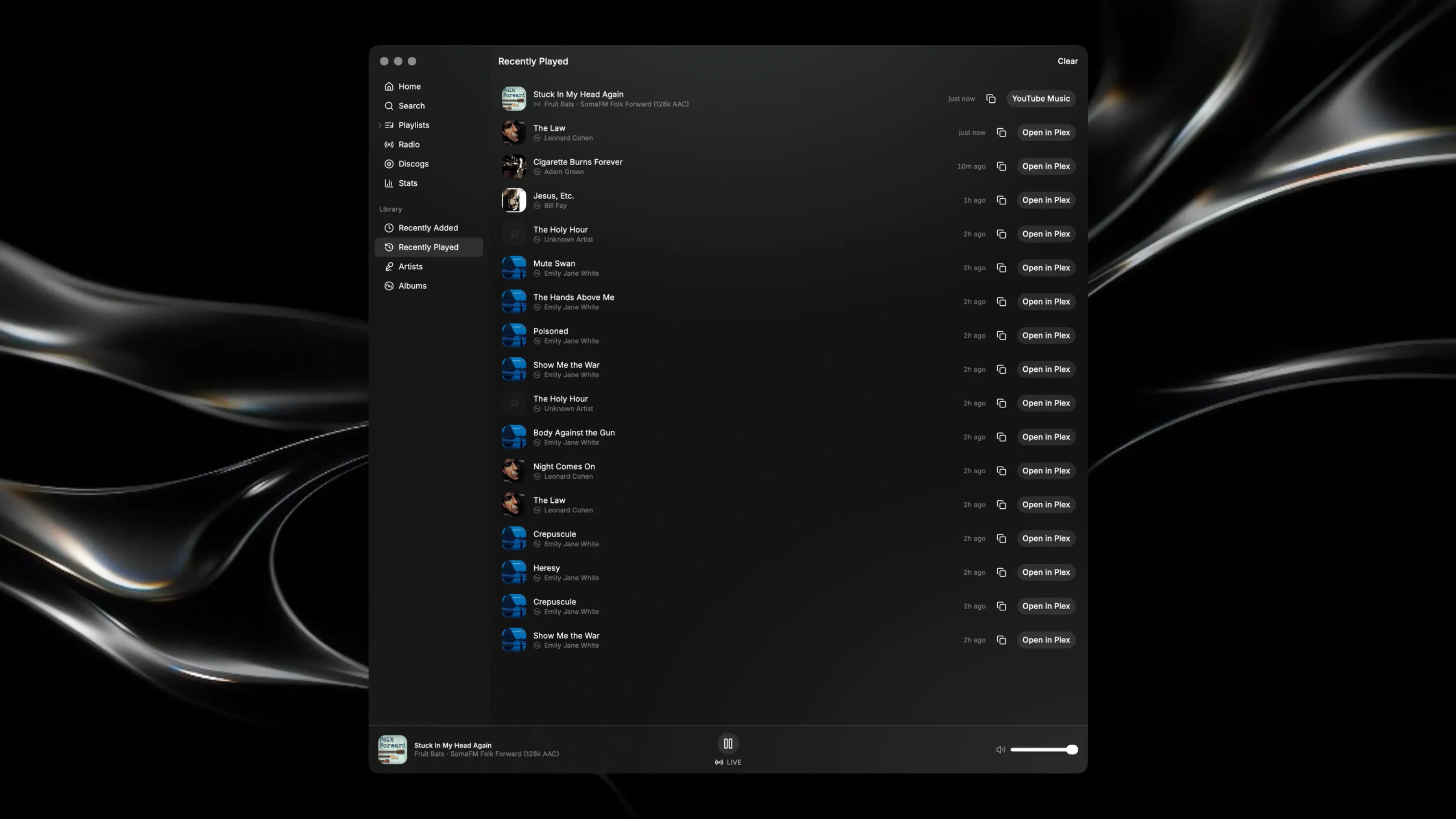Screen dimensions: 1456x819
Task: Click the Home icon in sidebar
Action: coord(389,86)
